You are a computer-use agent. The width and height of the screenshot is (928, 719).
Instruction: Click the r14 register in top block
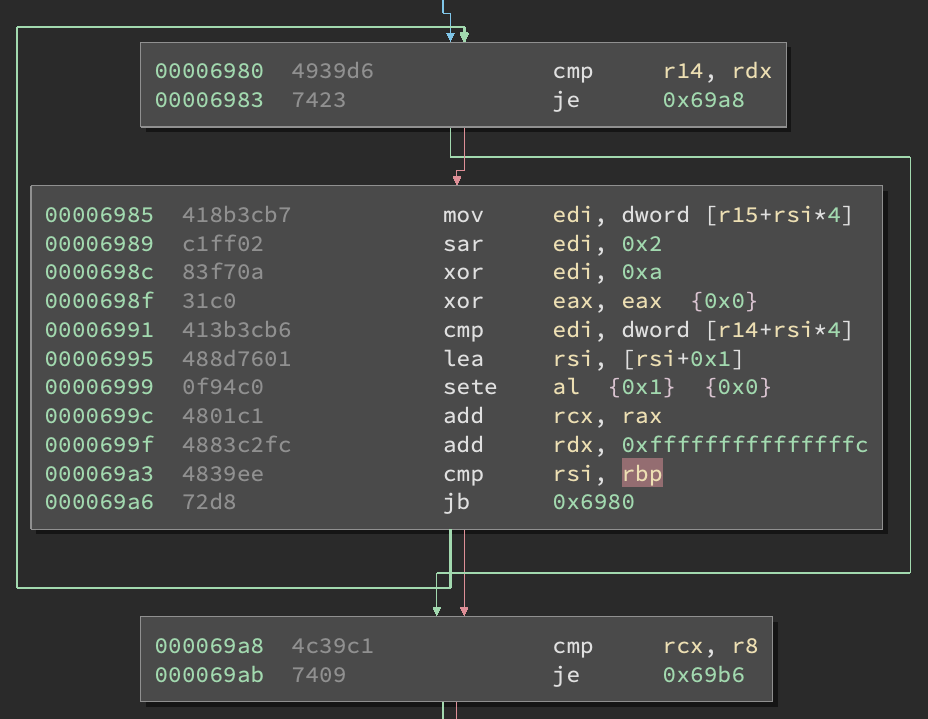click(685, 71)
